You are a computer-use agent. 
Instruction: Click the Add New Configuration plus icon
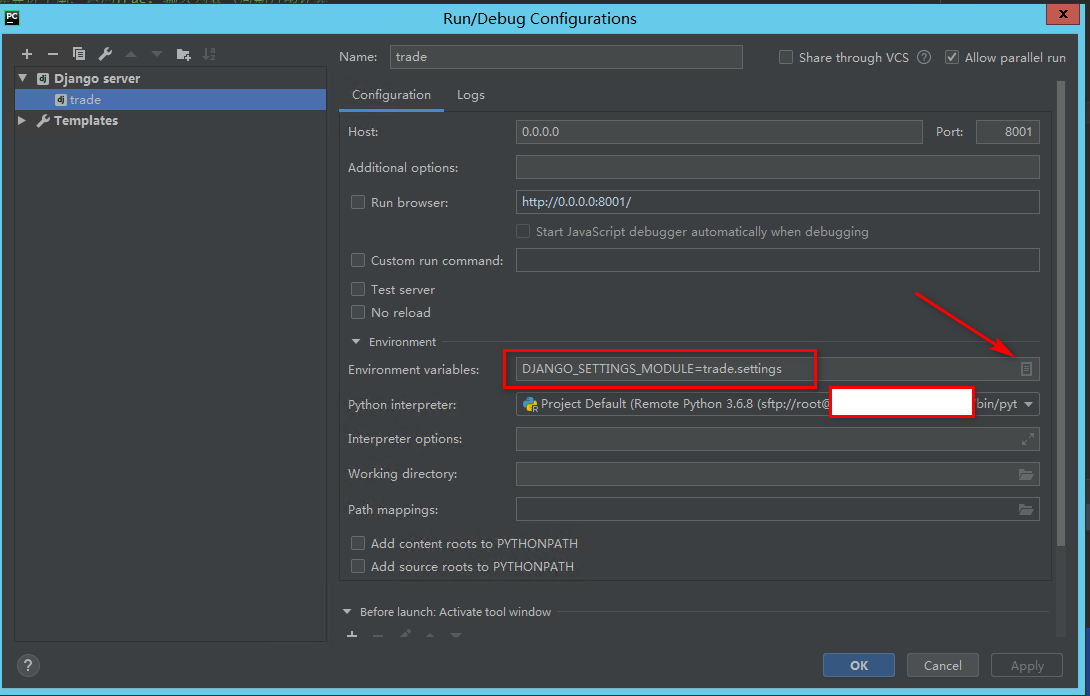pyautogui.click(x=27, y=54)
